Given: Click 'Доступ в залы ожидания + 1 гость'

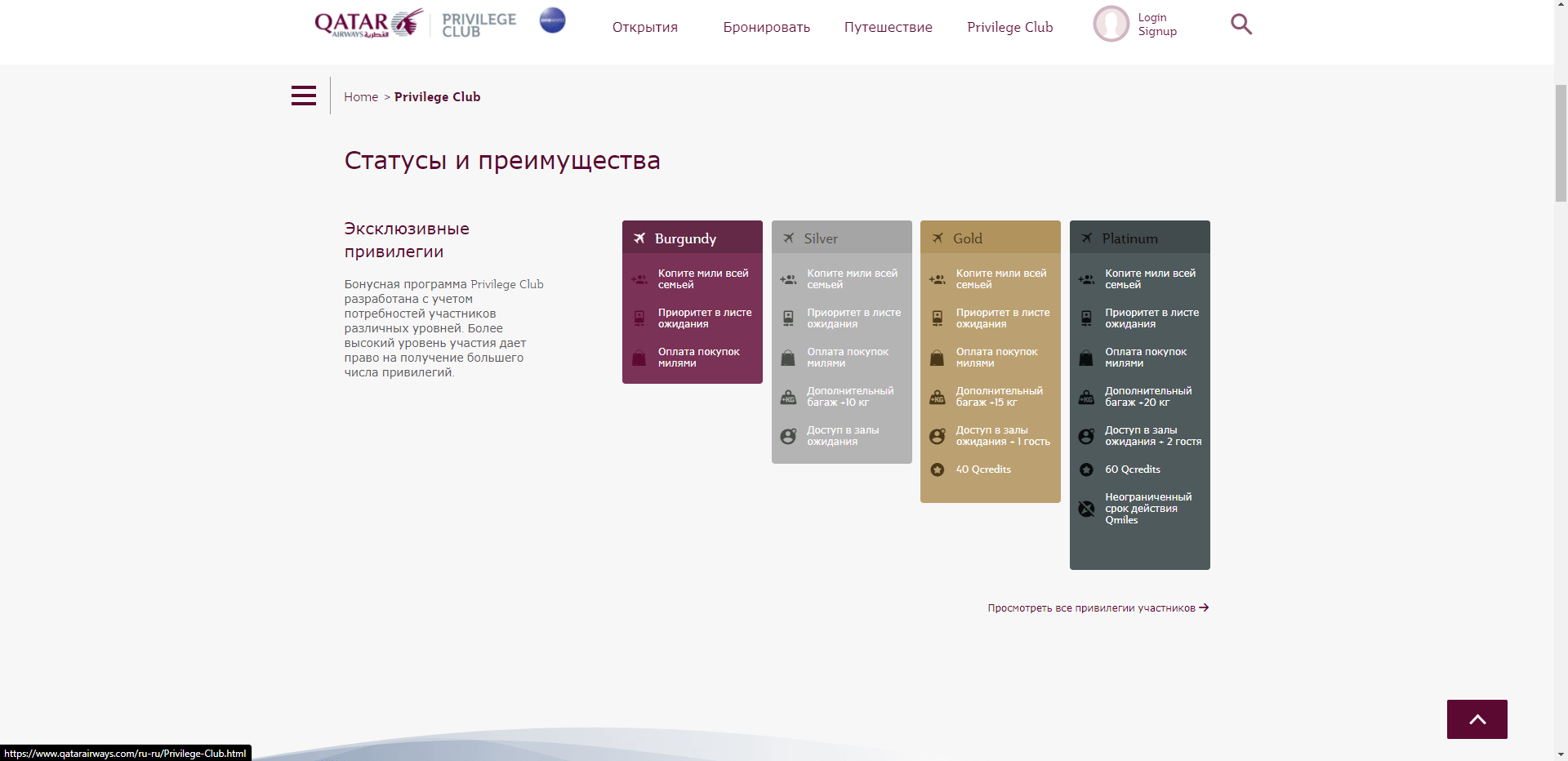Looking at the screenshot, I should (1003, 436).
